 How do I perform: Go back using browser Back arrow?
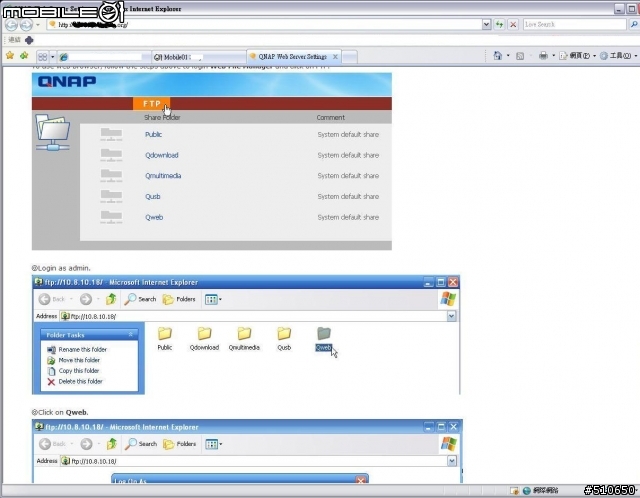(x=11, y=25)
